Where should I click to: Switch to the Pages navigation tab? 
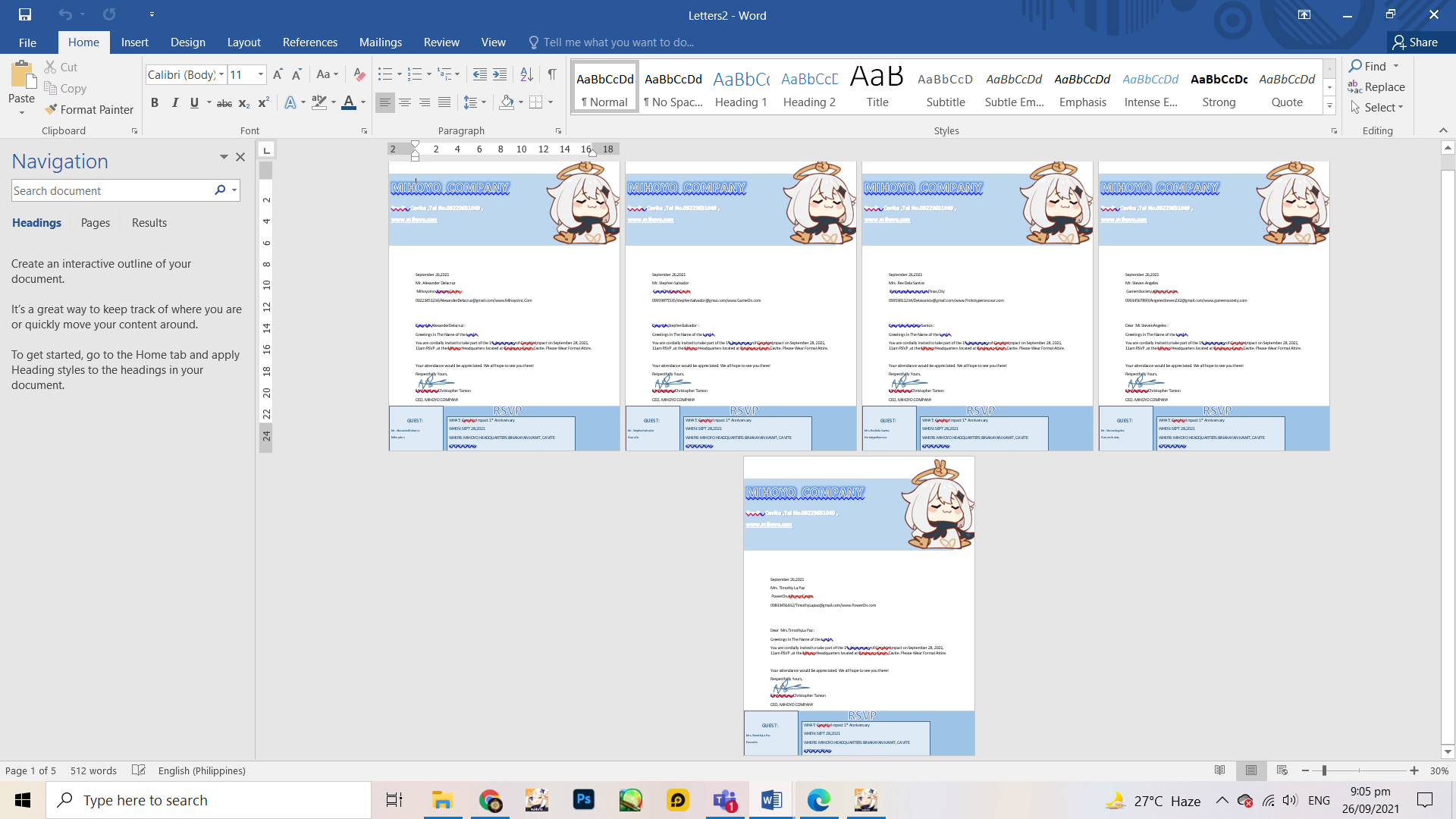(96, 223)
